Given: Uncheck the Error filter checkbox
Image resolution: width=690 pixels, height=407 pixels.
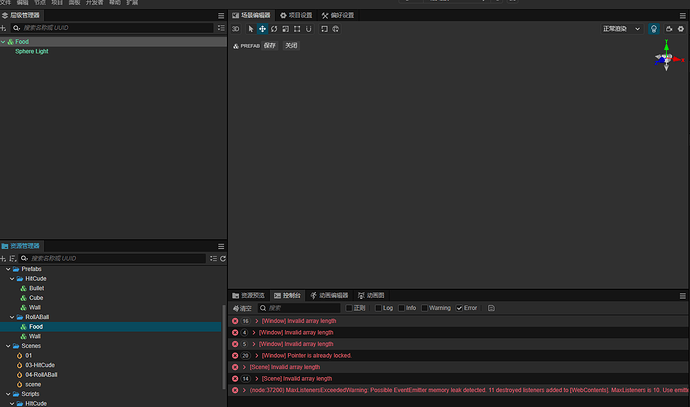Looking at the screenshot, I should [459, 308].
